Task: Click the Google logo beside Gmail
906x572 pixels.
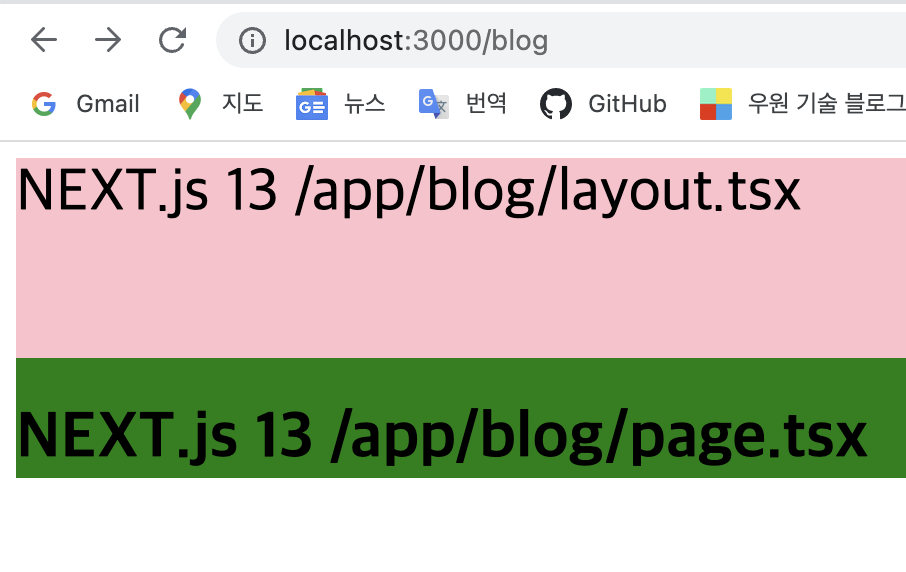Action: (44, 104)
